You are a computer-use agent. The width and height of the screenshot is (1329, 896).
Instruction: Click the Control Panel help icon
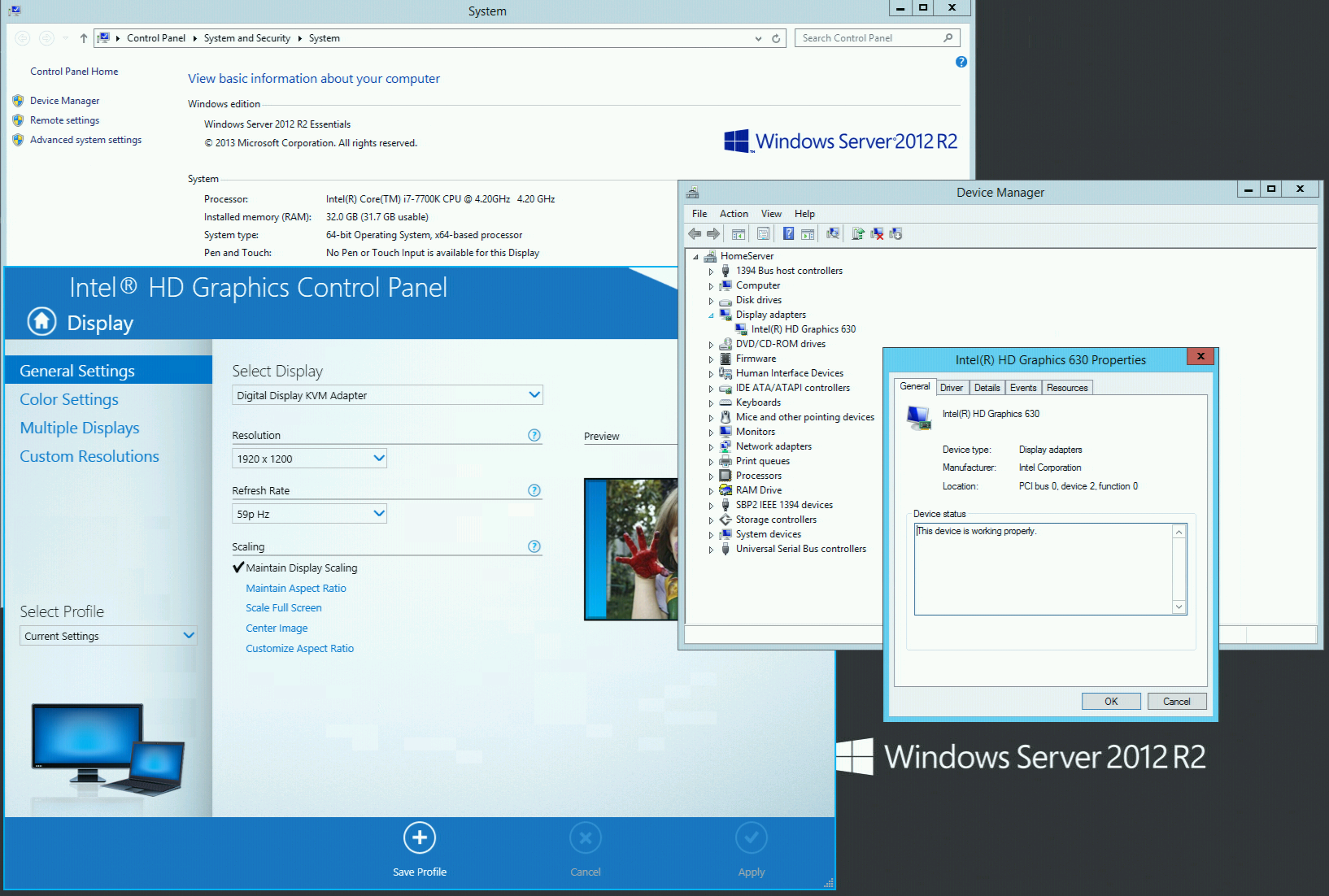(961, 62)
